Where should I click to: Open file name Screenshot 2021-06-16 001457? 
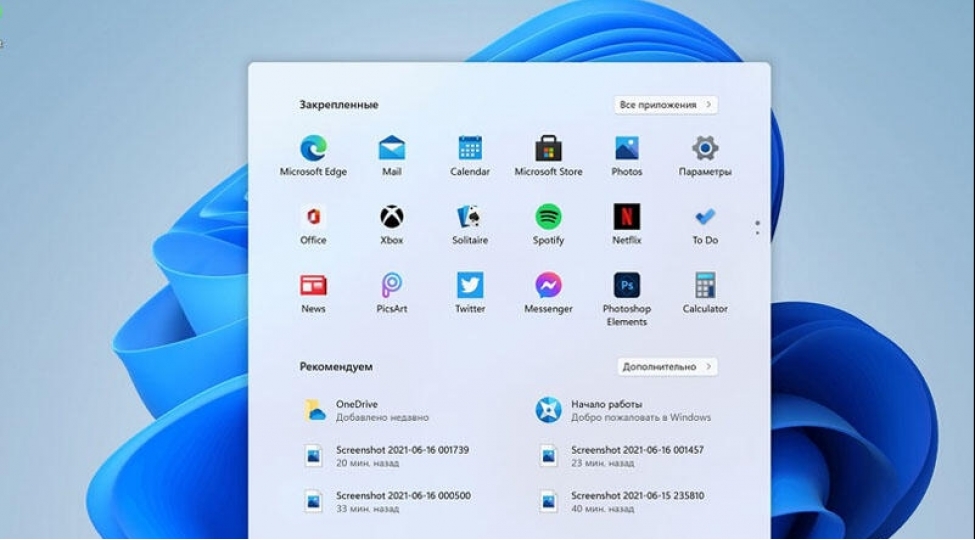[x=637, y=449]
